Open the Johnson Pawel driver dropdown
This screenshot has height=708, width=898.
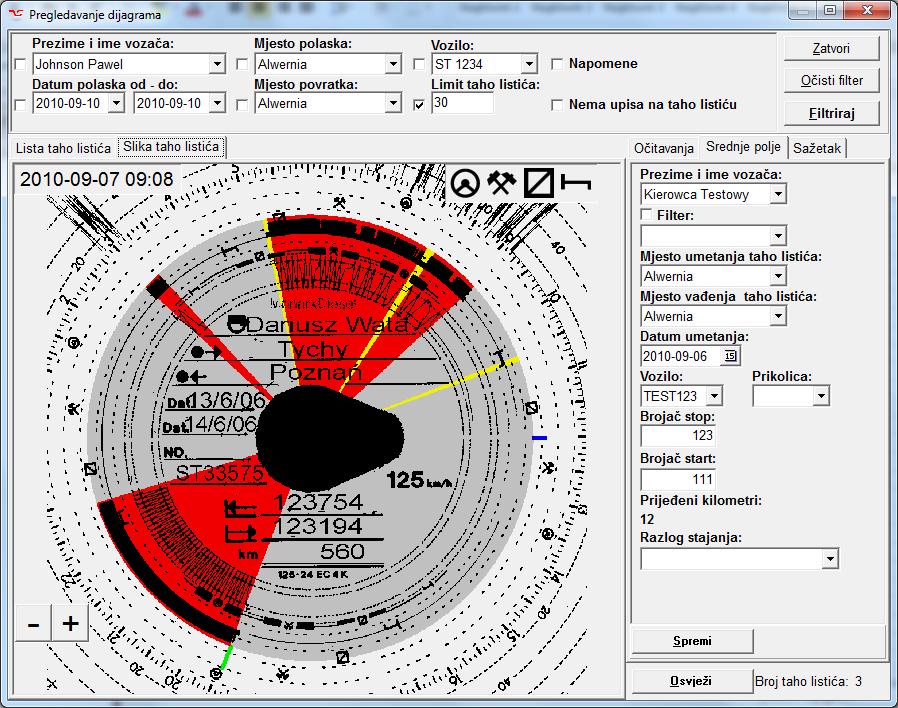[217, 64]
